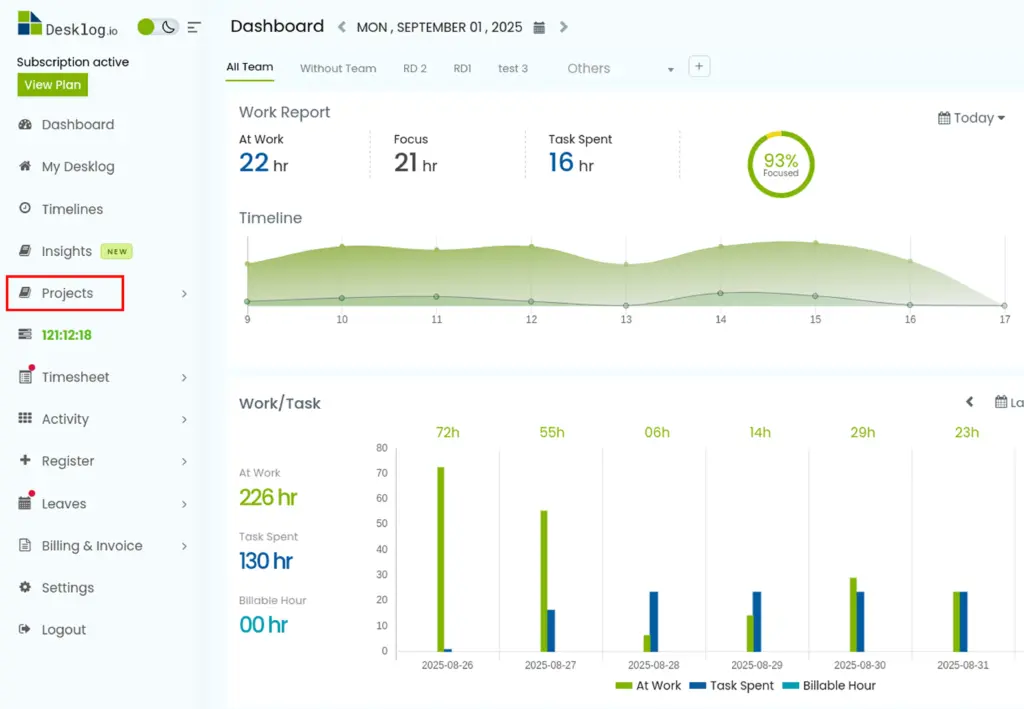1024x709 pixels.
Task: Click the Desklog.io logo
Action: (67, 24)
